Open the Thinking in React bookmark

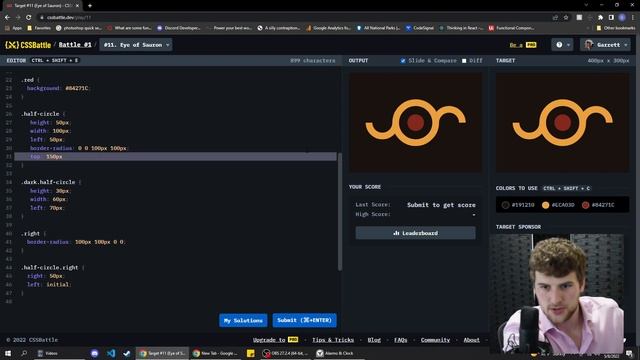[461, 28]
